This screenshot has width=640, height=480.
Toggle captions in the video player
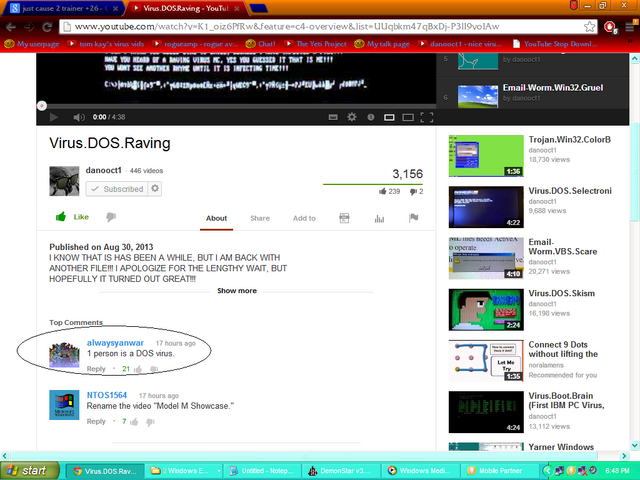point(333,118)
